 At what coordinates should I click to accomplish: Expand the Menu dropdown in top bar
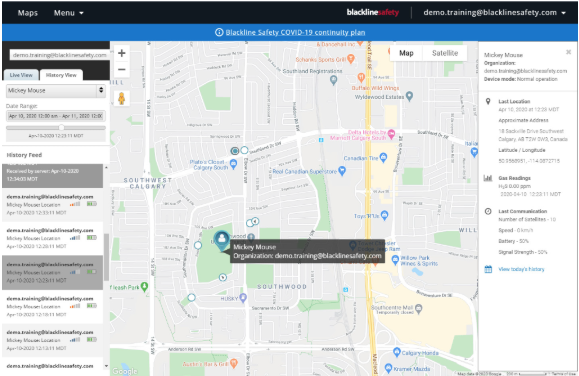(x=69, y=13)
